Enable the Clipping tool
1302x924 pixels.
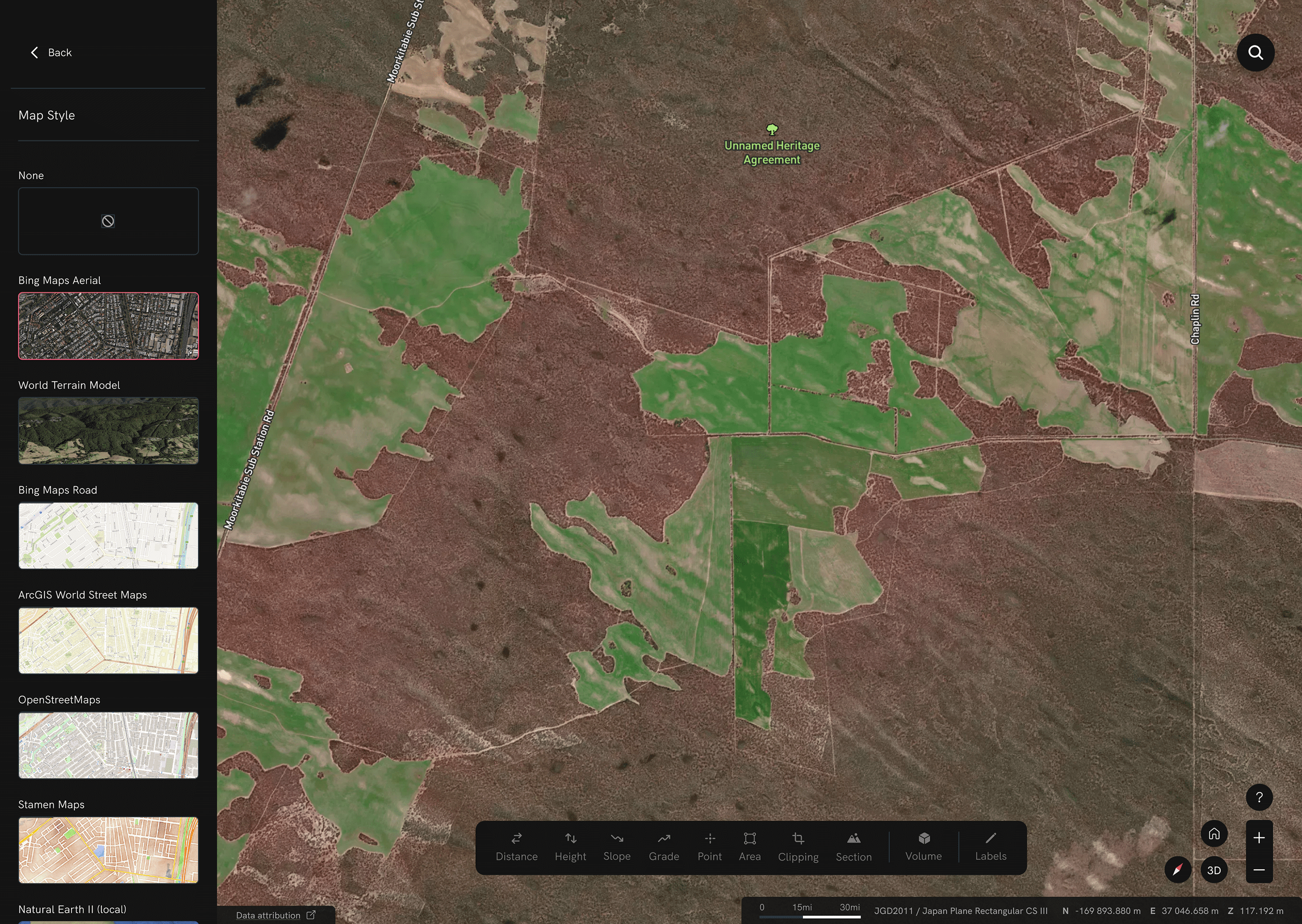[x=798, y=846]
